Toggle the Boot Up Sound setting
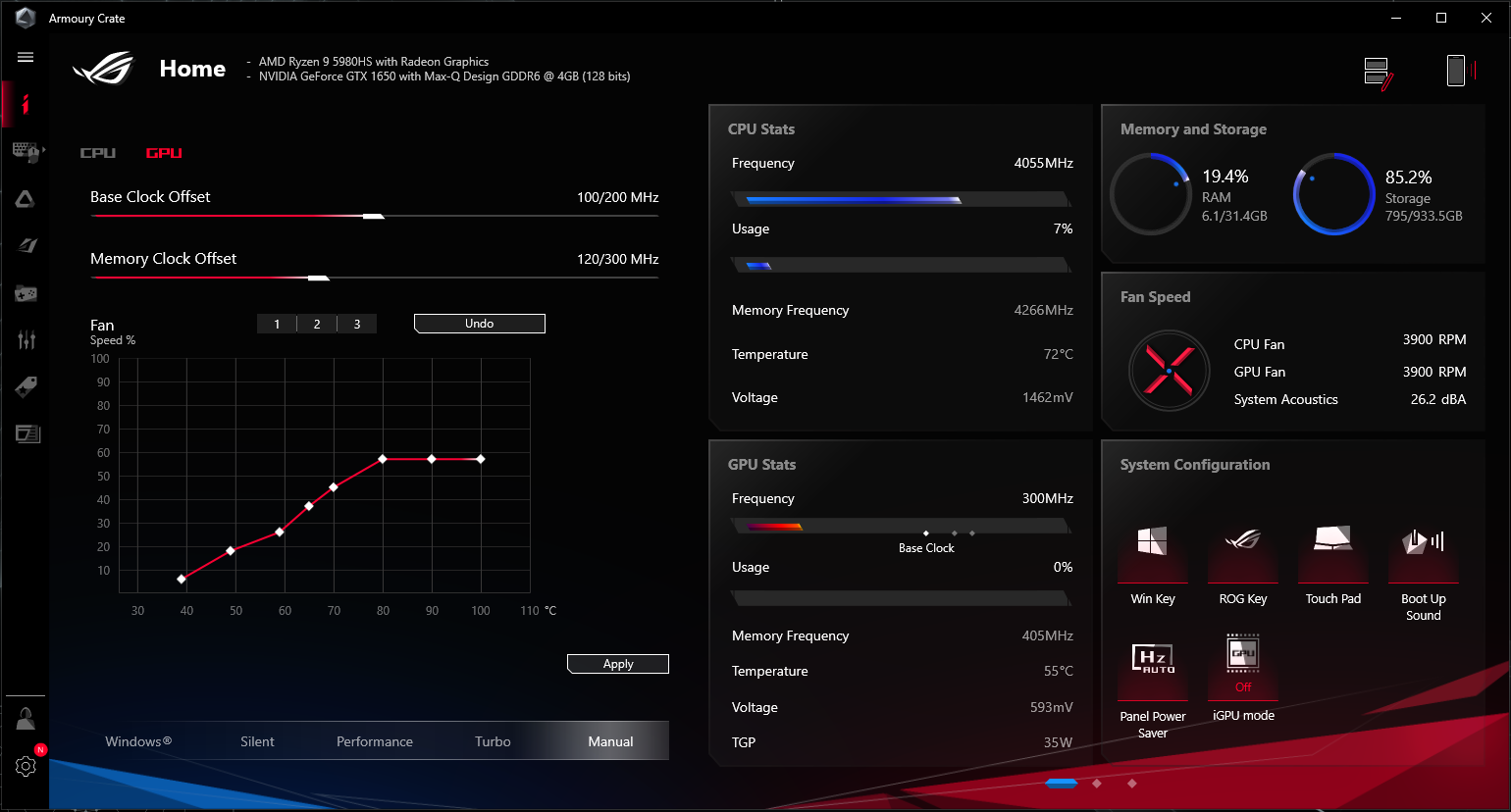 [1424, 571]
